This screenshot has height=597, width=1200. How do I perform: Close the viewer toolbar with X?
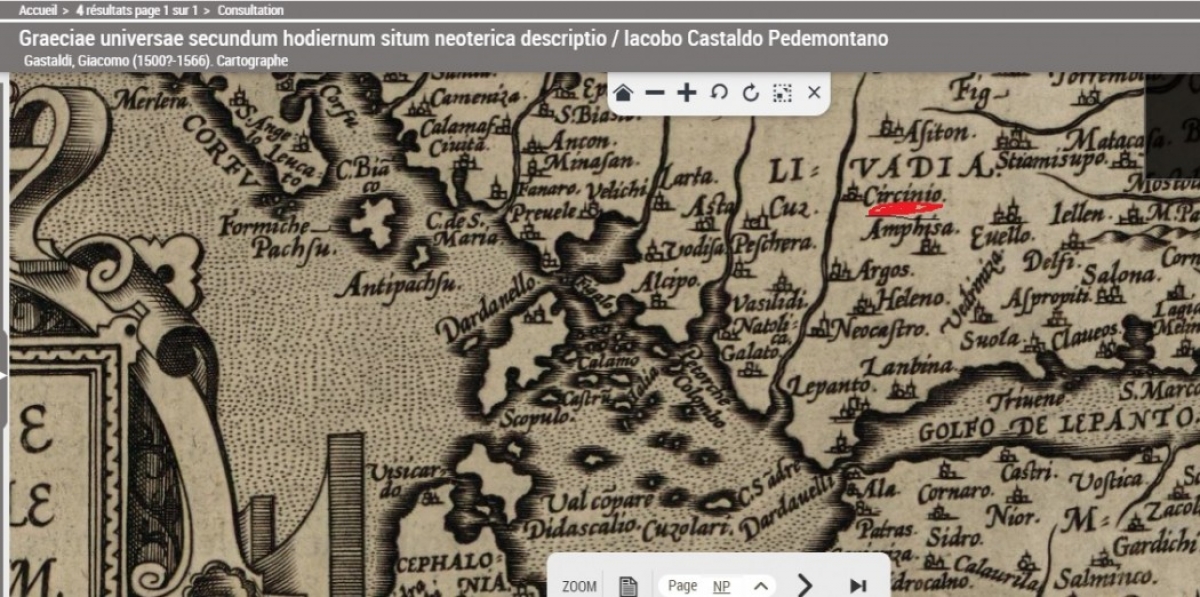click(x=814, y=93)
